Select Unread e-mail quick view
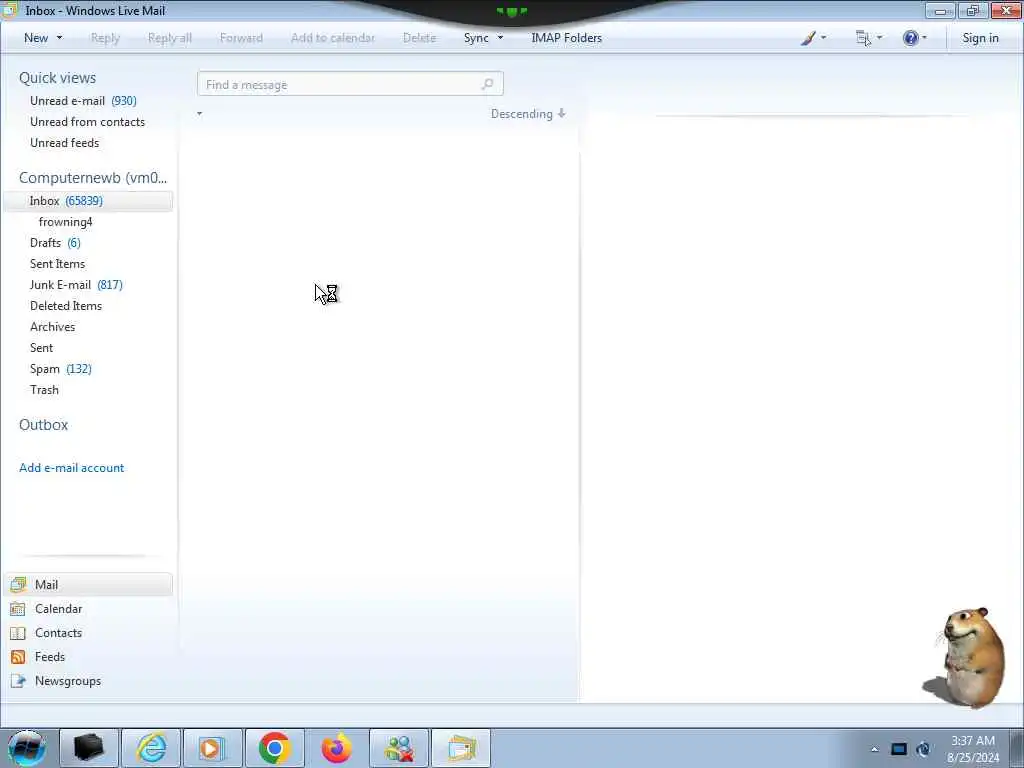This screenshot has width=1024, height=768. pos(83,101)
